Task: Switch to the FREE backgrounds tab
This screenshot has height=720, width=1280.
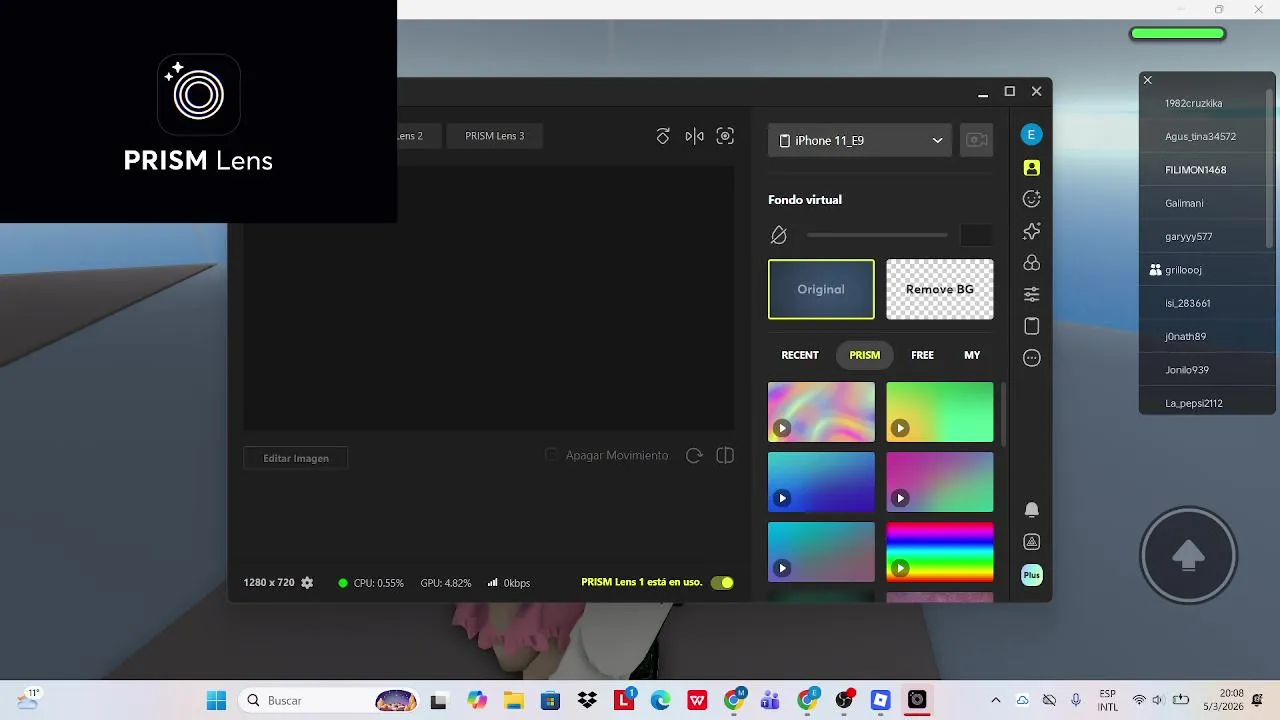Action: click(x=922, y=355)
